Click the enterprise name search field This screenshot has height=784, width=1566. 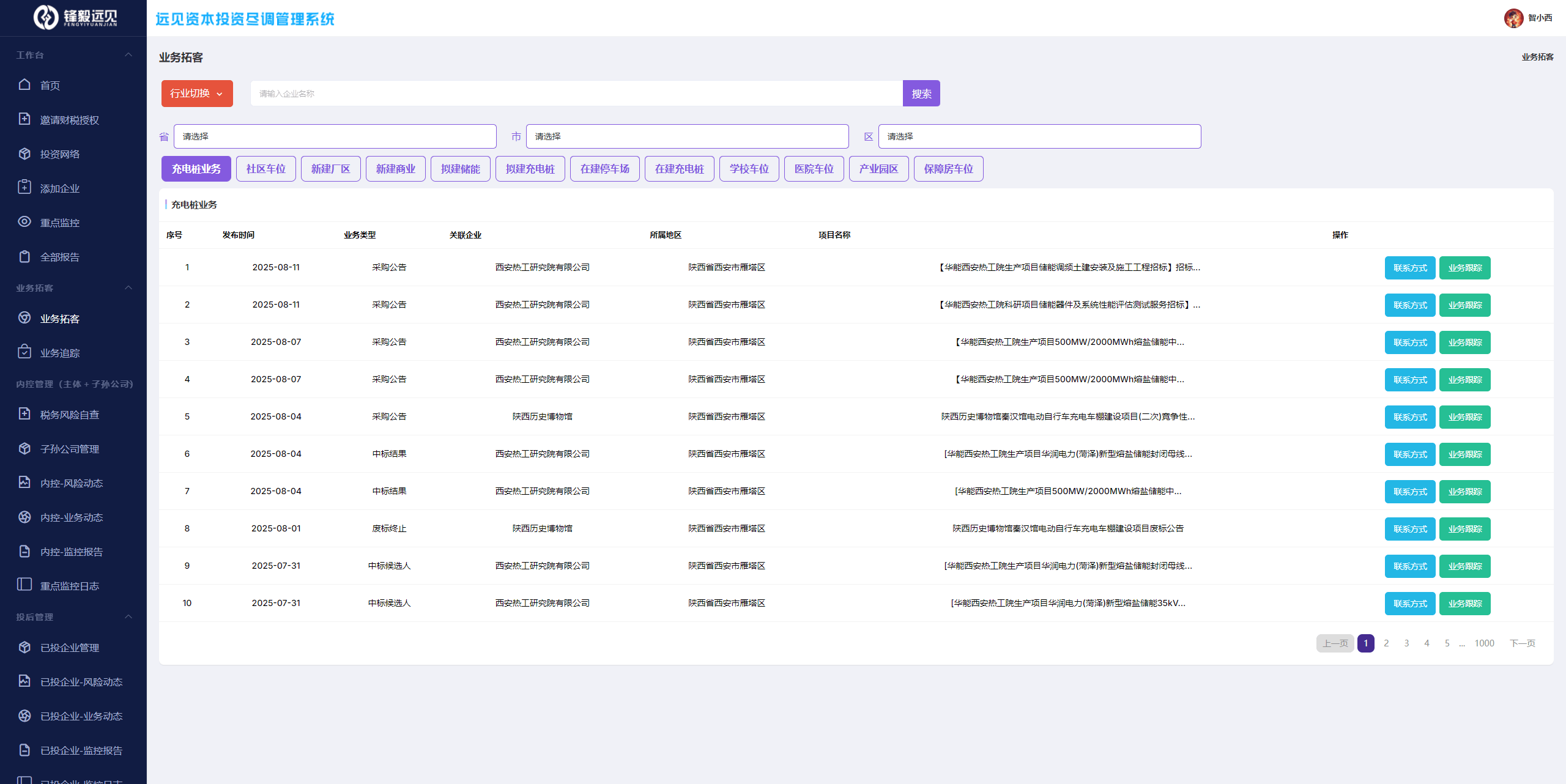[576, 94]
